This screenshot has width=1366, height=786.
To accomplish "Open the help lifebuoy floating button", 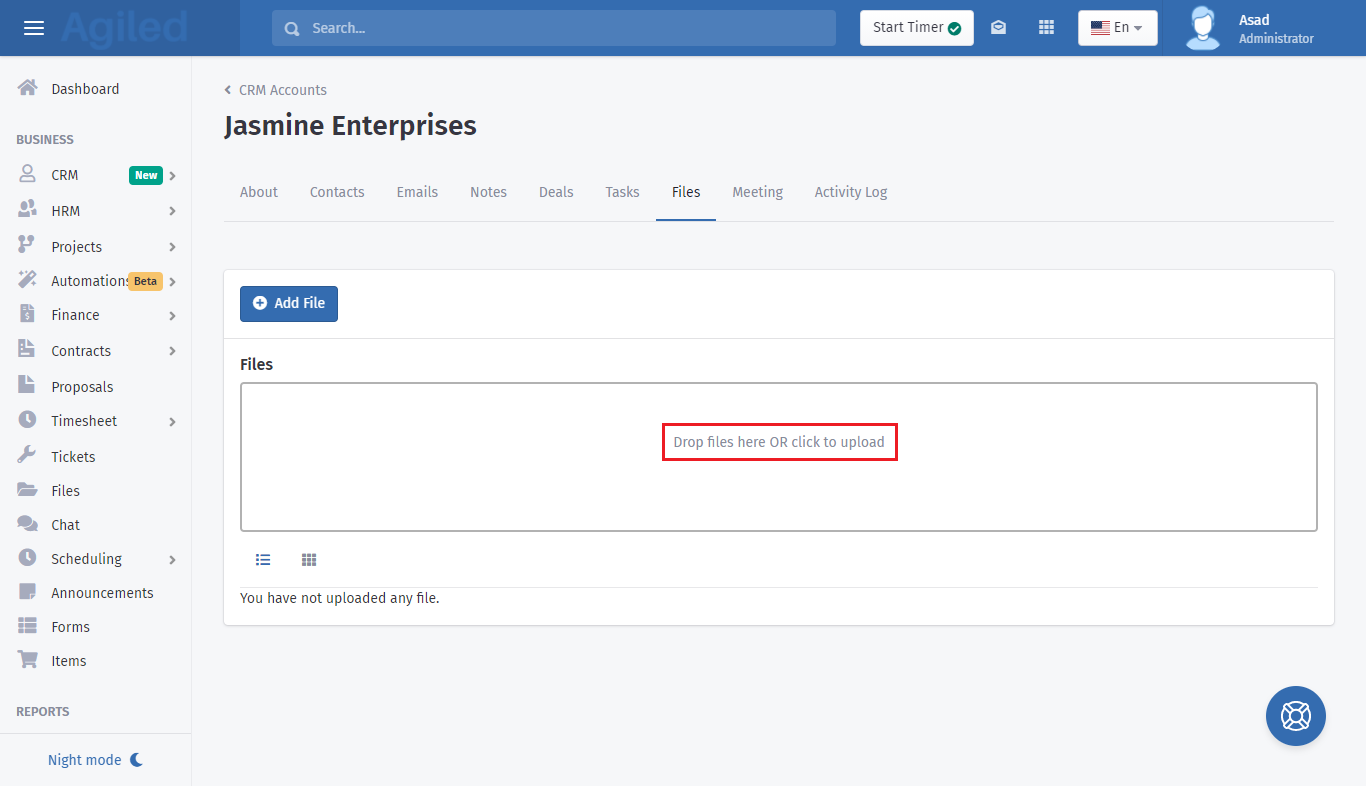I will click(x=1295, y=716).
